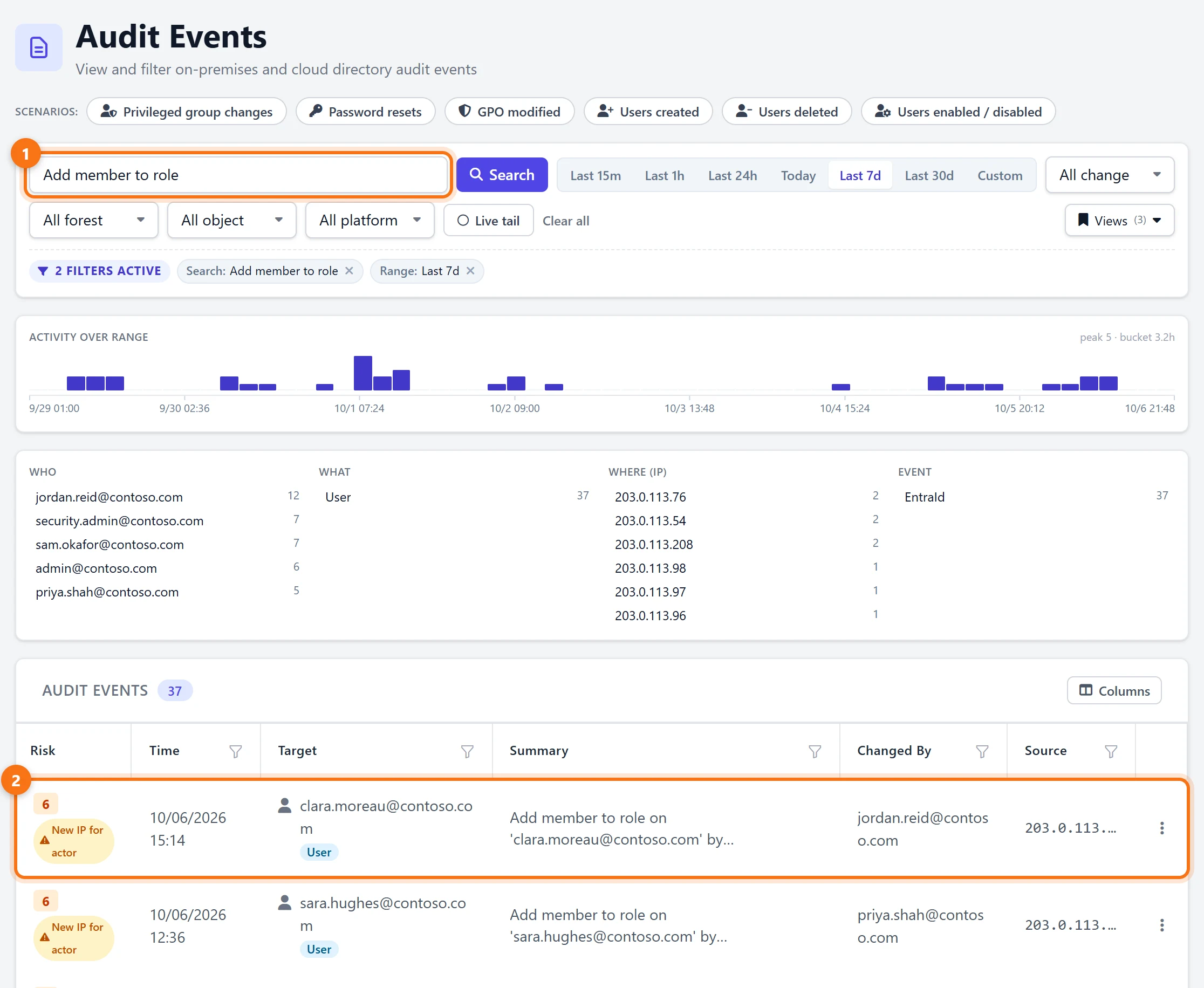1204x988 pixels.
Task: Click user icon beside sara.hughes@contoso.com target
Action: pyautogui.click(x=285, y=903)
